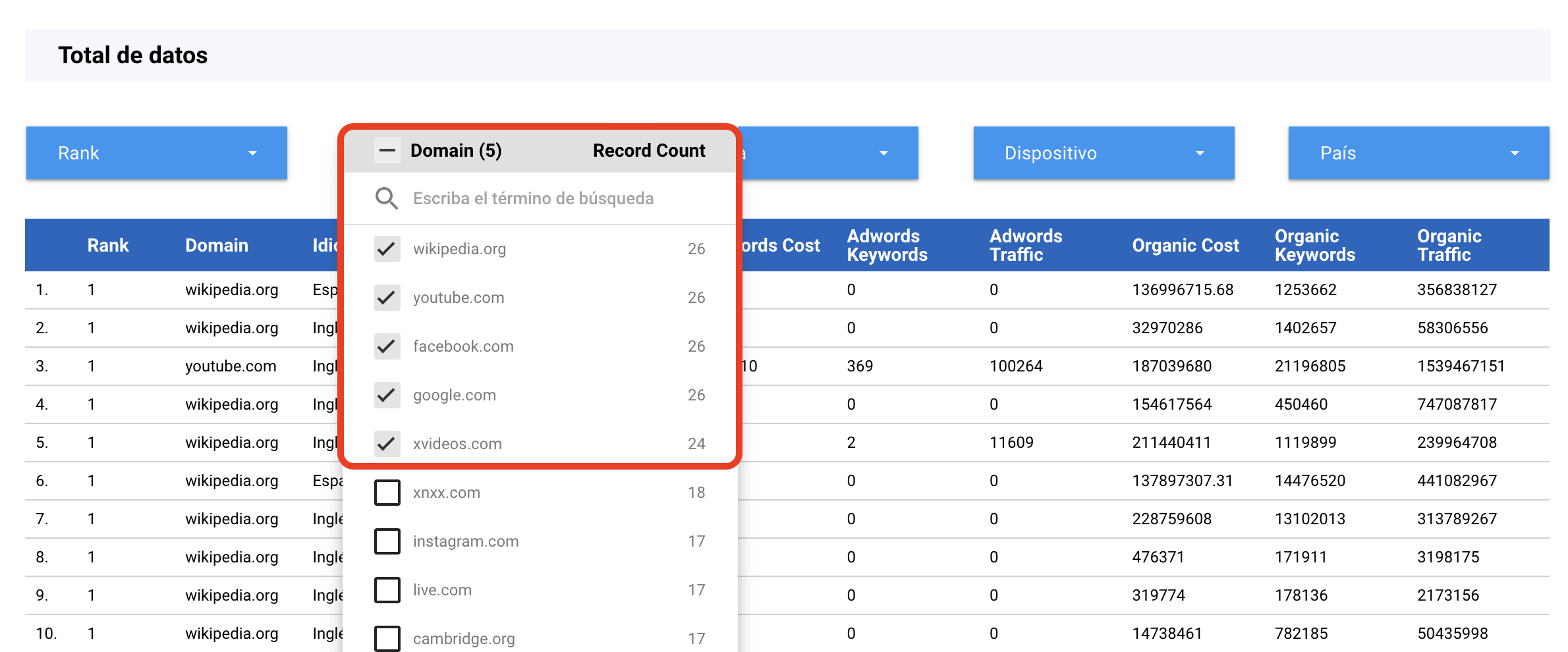Uncheck youtube.com in the domain list
This screenshot has height=652, width=1568.
click(x=387, y=298)
